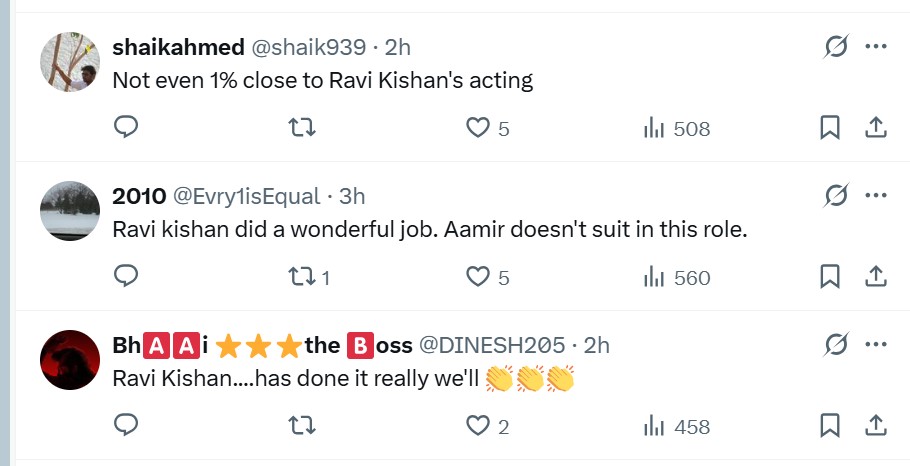Click shaikahmed's profile avatar
910x466 pixels.
point(70,62)
